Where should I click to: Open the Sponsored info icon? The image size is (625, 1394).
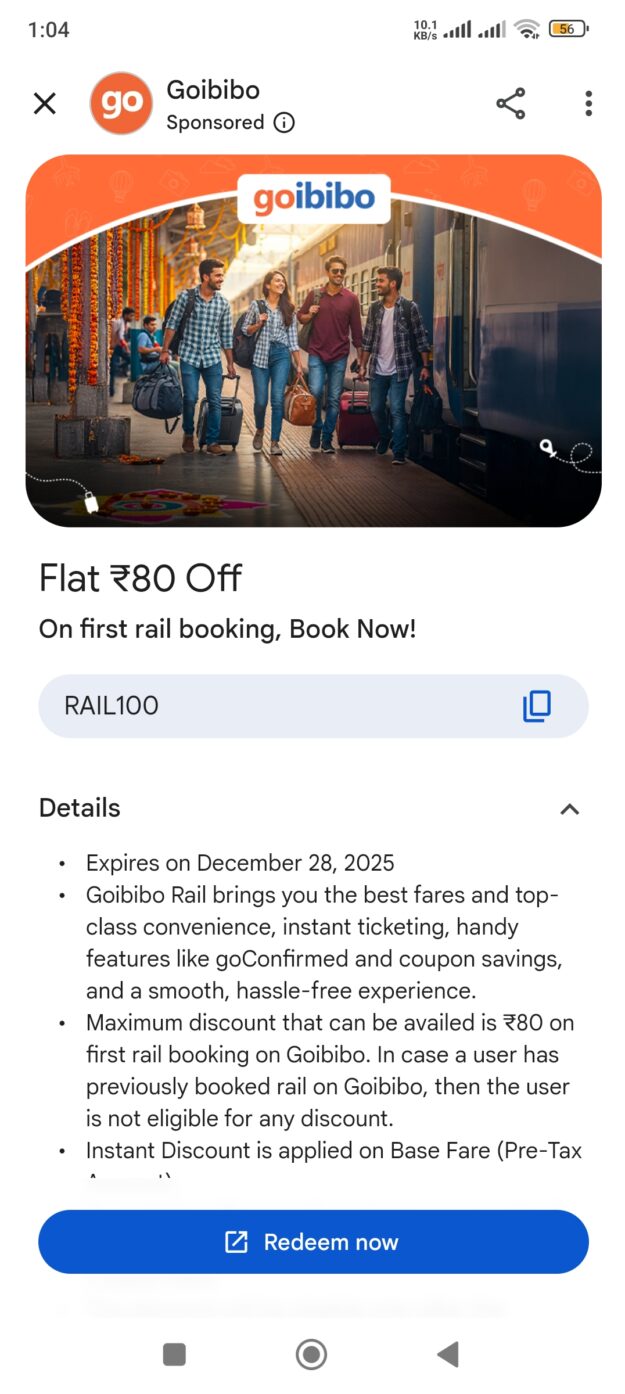[x=284, y=123]
